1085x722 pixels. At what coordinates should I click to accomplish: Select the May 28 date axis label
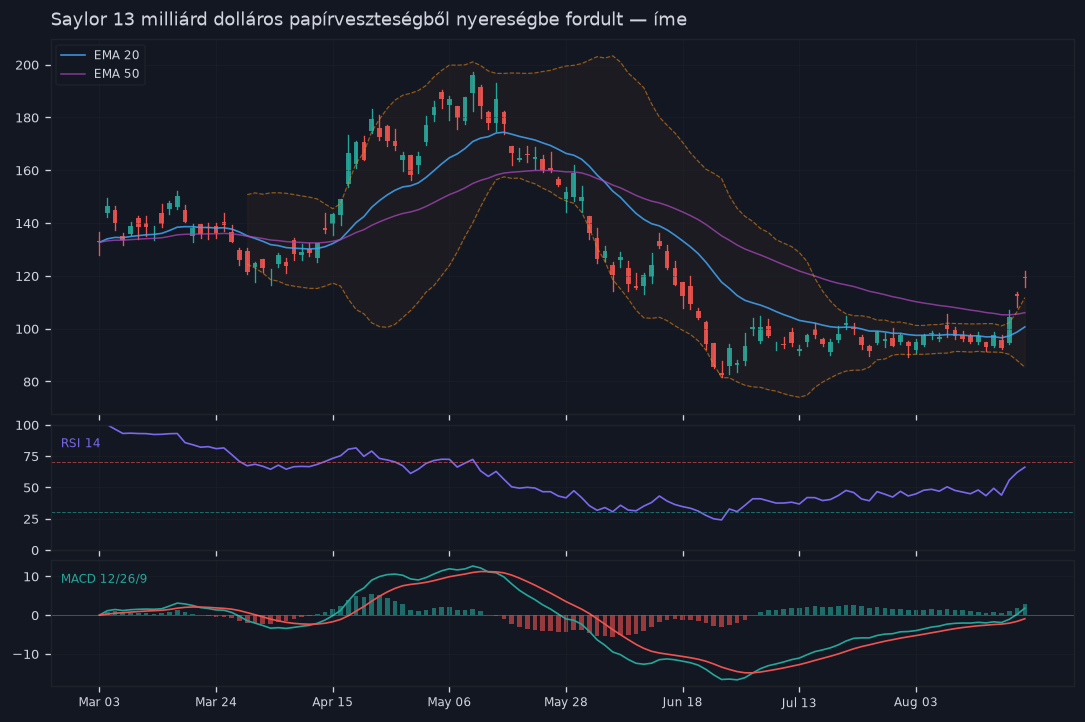566,702
